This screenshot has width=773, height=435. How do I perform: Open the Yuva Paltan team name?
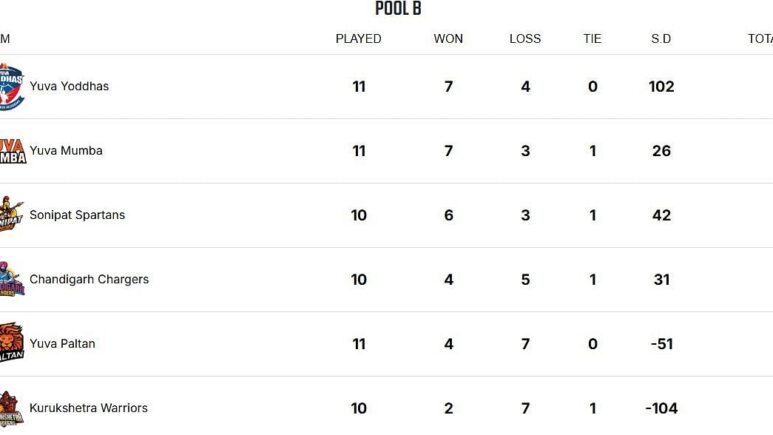pos(62,344)
